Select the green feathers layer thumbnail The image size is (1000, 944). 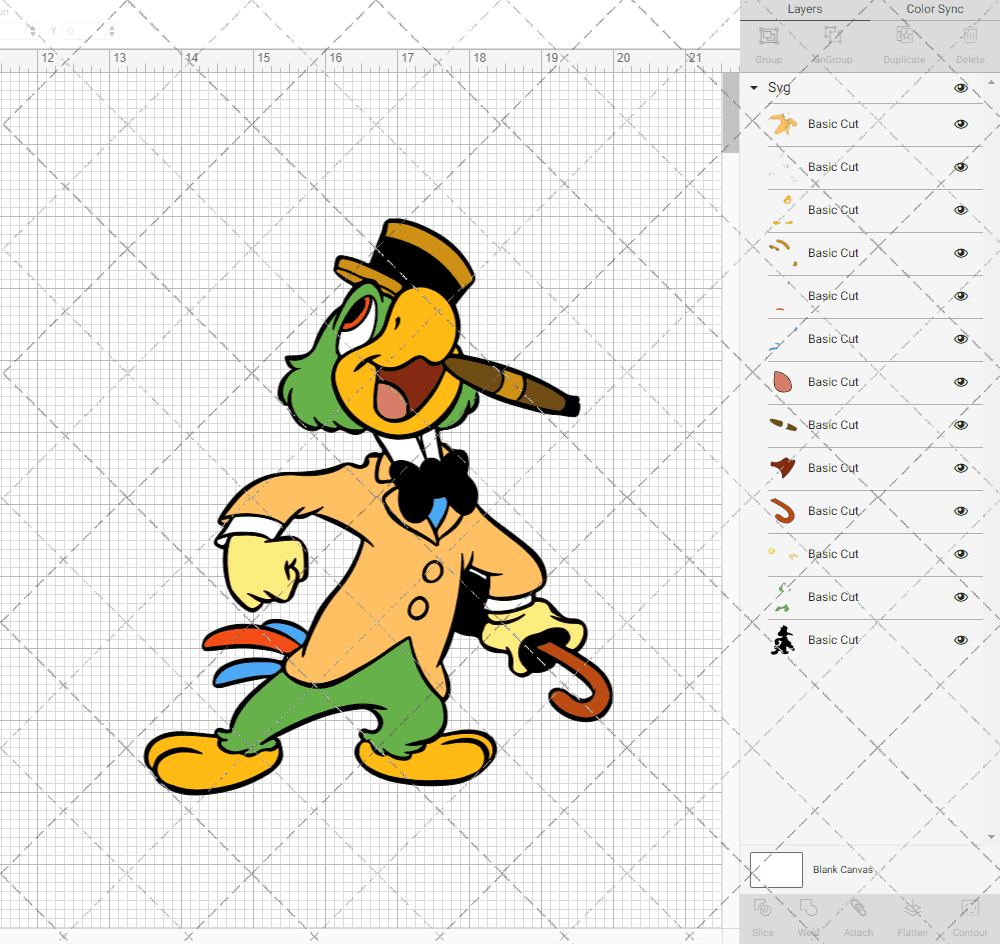click(783, 597)
